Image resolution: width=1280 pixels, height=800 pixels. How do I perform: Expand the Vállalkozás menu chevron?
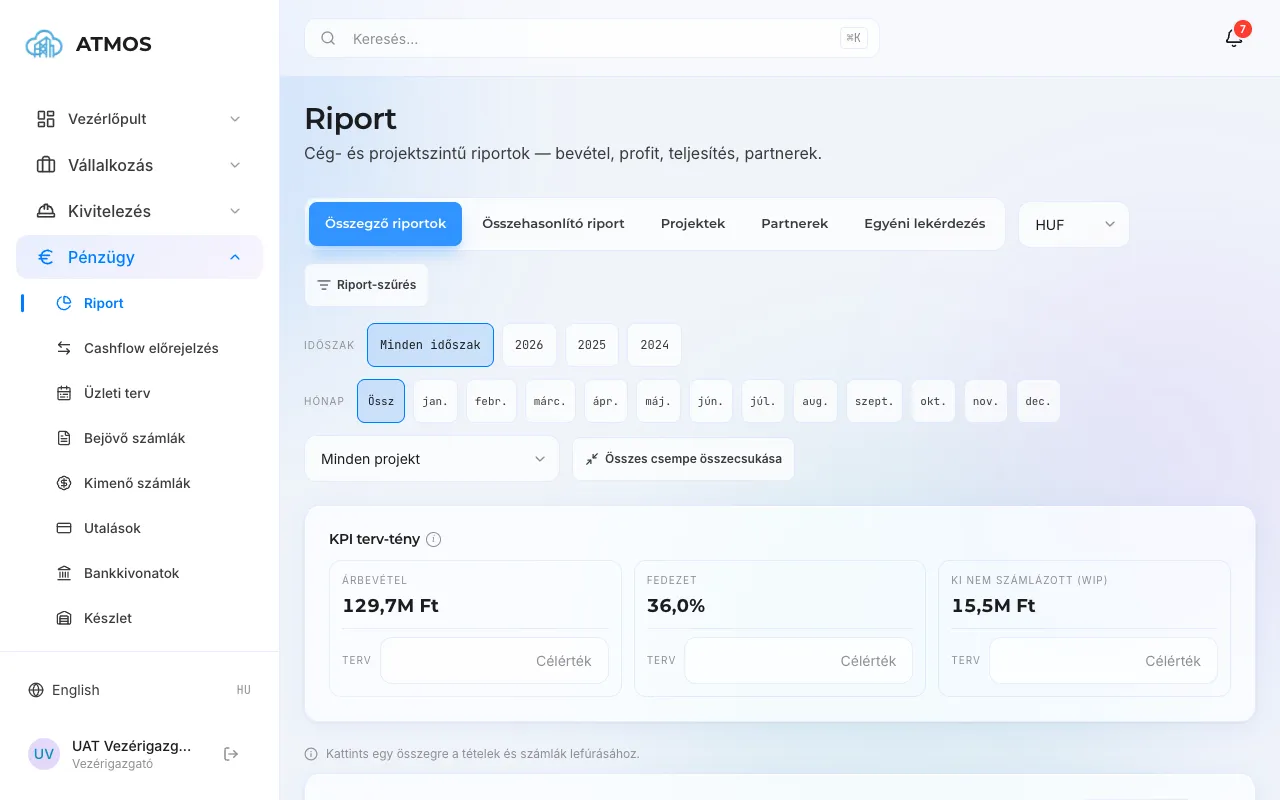(235, 165)
